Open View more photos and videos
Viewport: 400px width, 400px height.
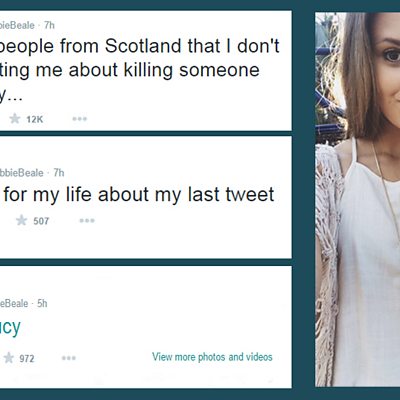pos(212,357)
